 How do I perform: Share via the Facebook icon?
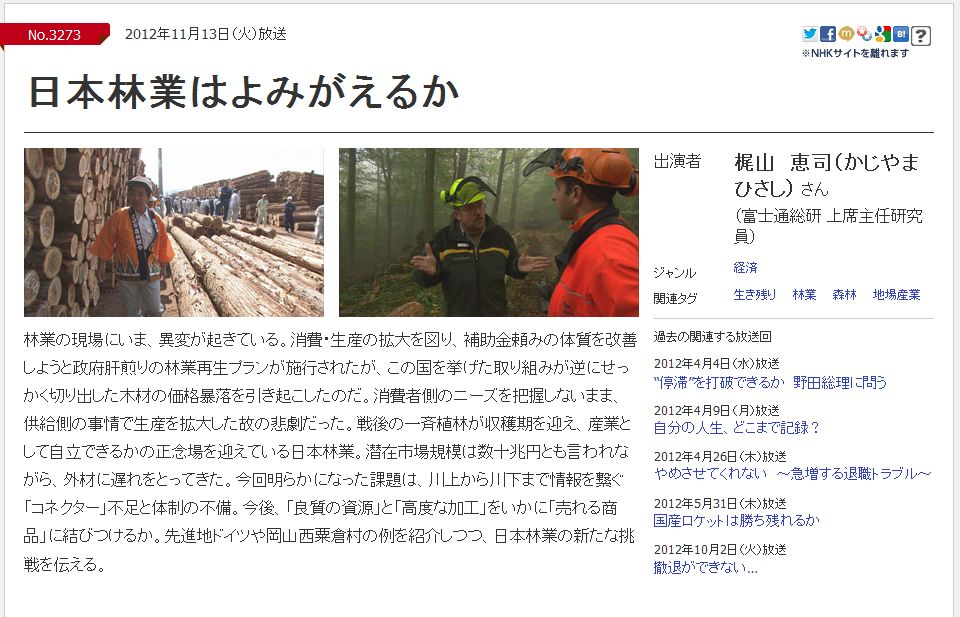[828, 34]
